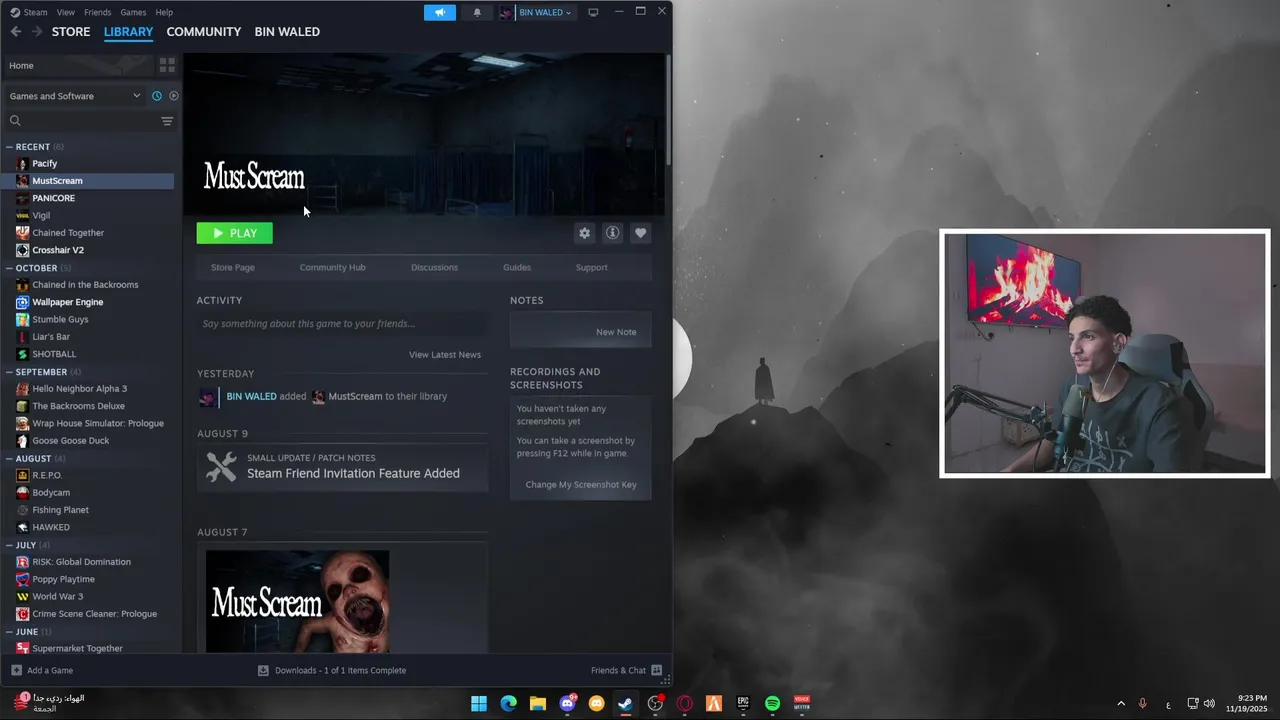
Task: Go back with the left arrow
Action: 16,32
